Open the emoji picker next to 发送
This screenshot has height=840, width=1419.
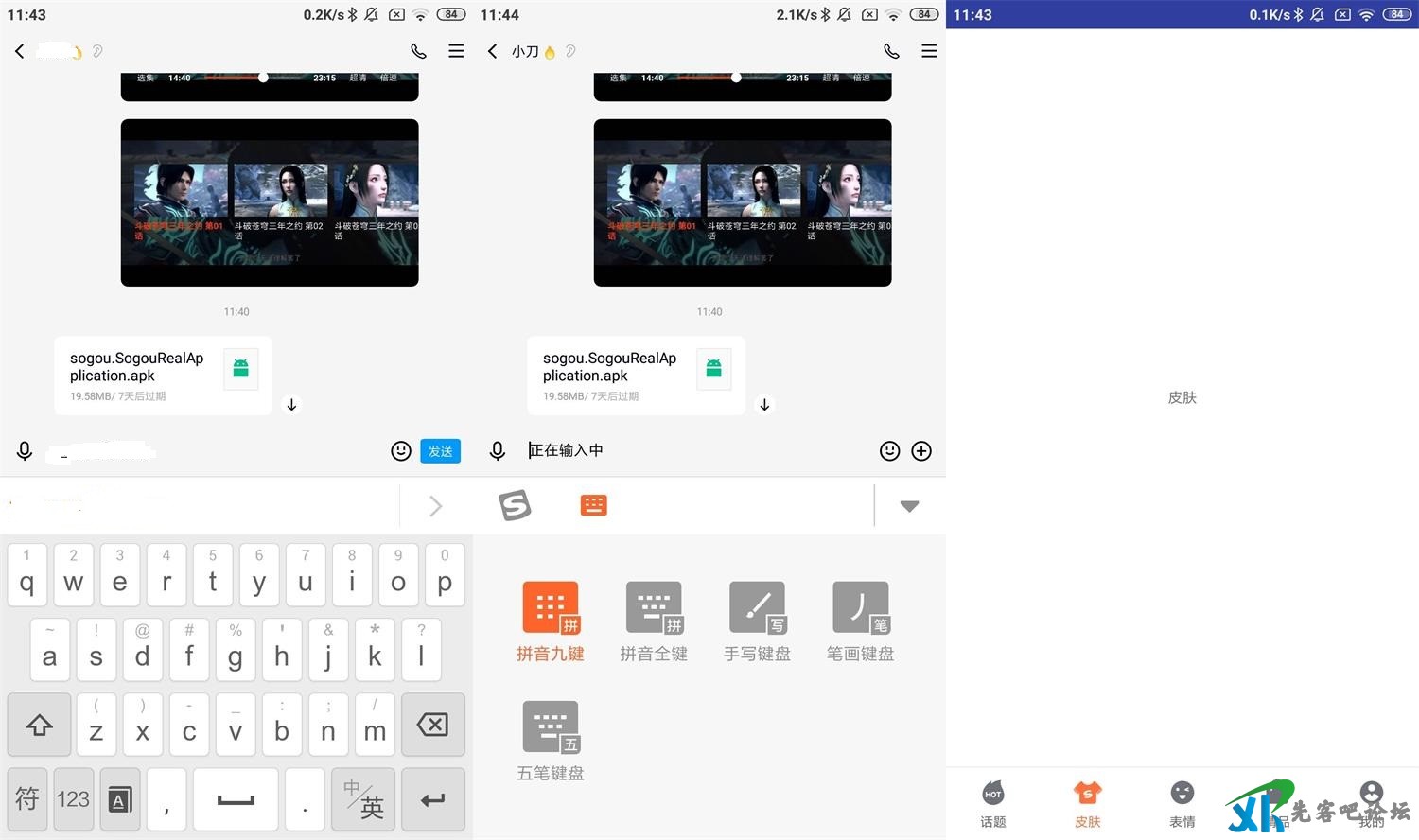401,451
